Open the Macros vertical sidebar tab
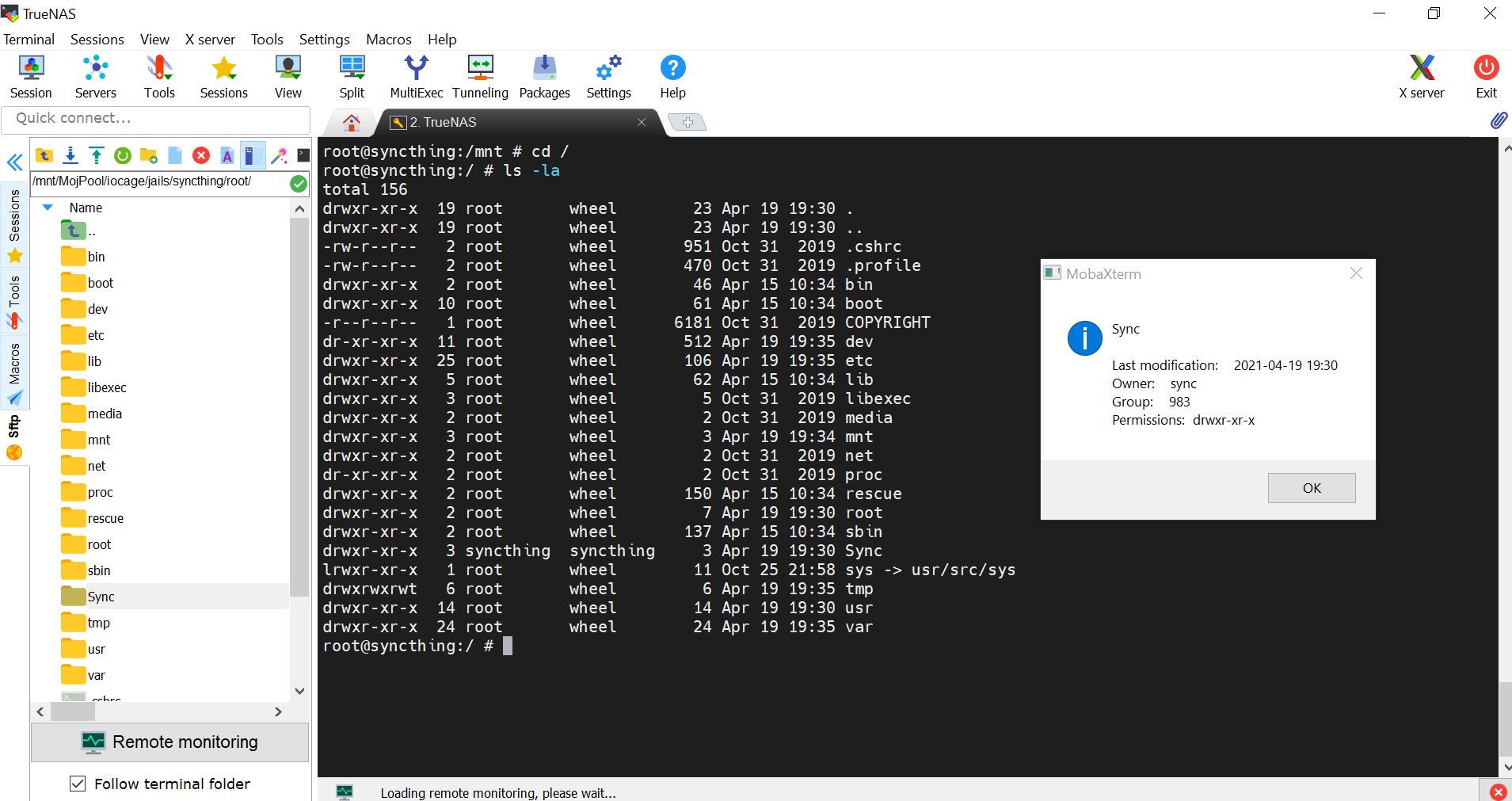 click(x=14, y=372)
